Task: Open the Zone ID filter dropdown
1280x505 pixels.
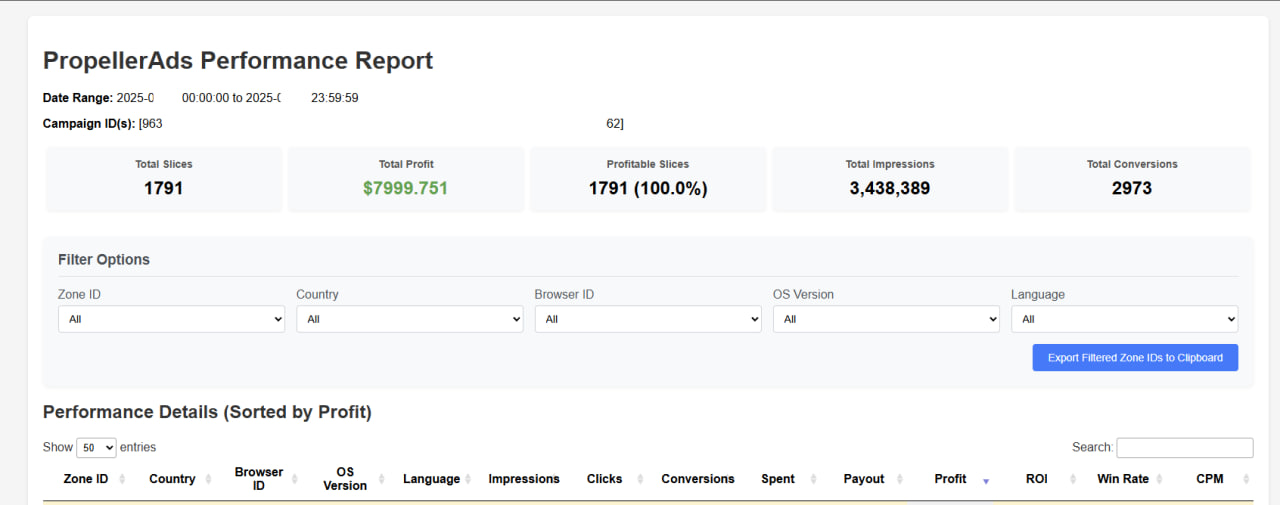Action: pyautogui.click(x=171, y=319)
